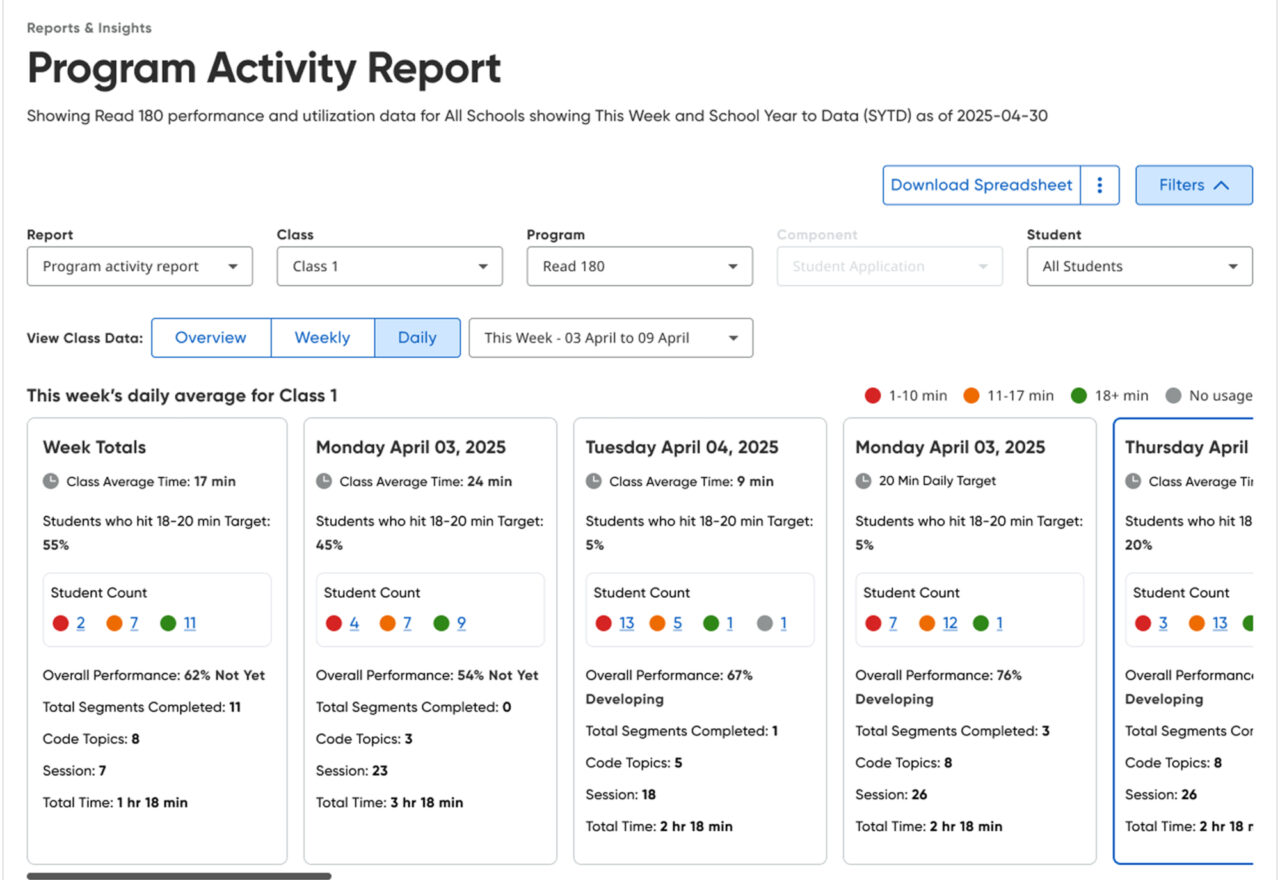
Task: Collapse the Filters panel
Action: pyautogui.click(x=1194, y=185)
